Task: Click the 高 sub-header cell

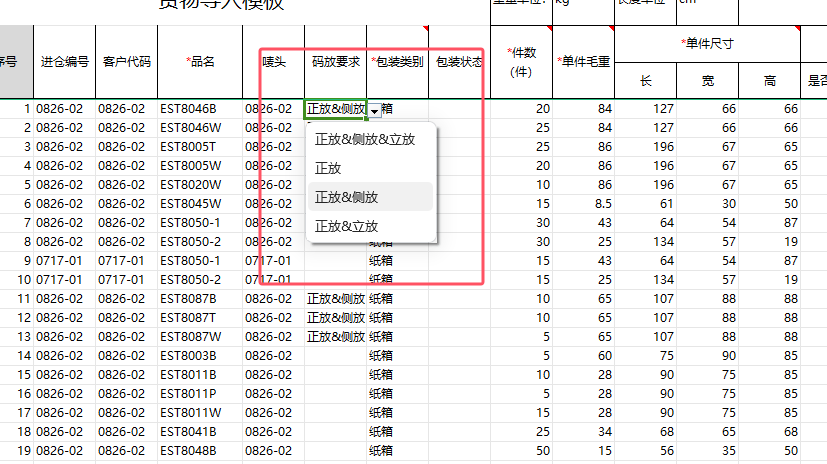Action: pyautogui.click(x=770, y=81)
